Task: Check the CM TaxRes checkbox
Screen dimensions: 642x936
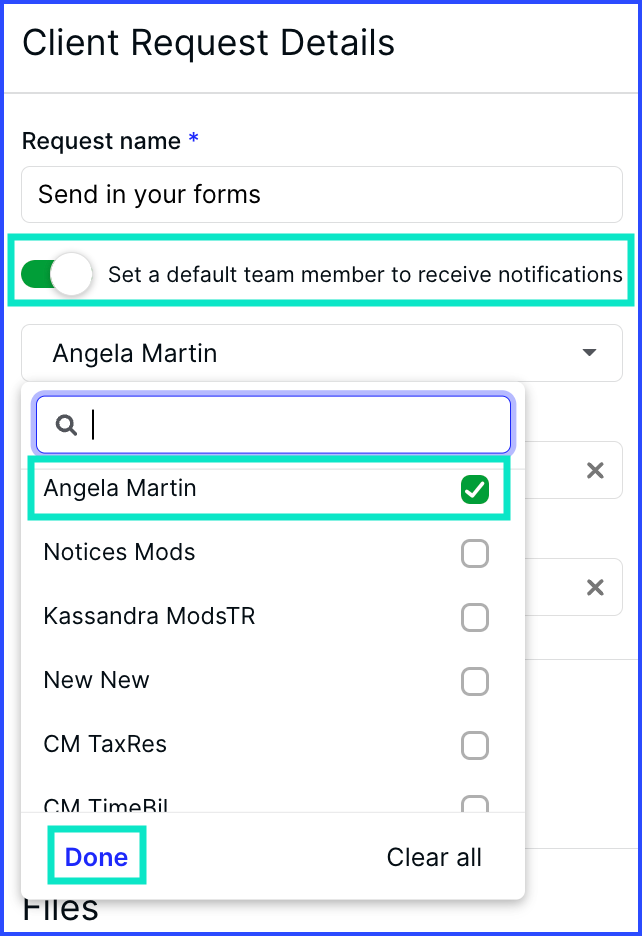Action: click(475, 745)
